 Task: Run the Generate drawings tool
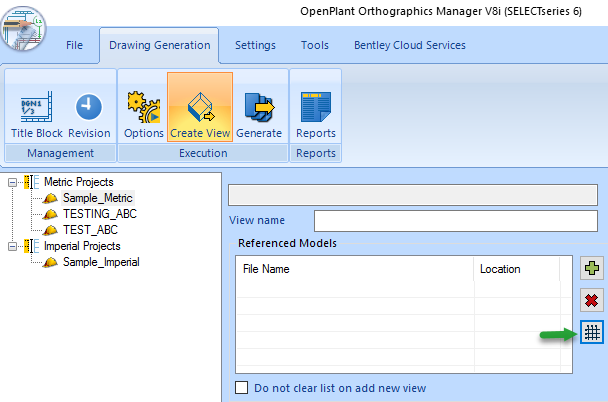coord(259,115)
